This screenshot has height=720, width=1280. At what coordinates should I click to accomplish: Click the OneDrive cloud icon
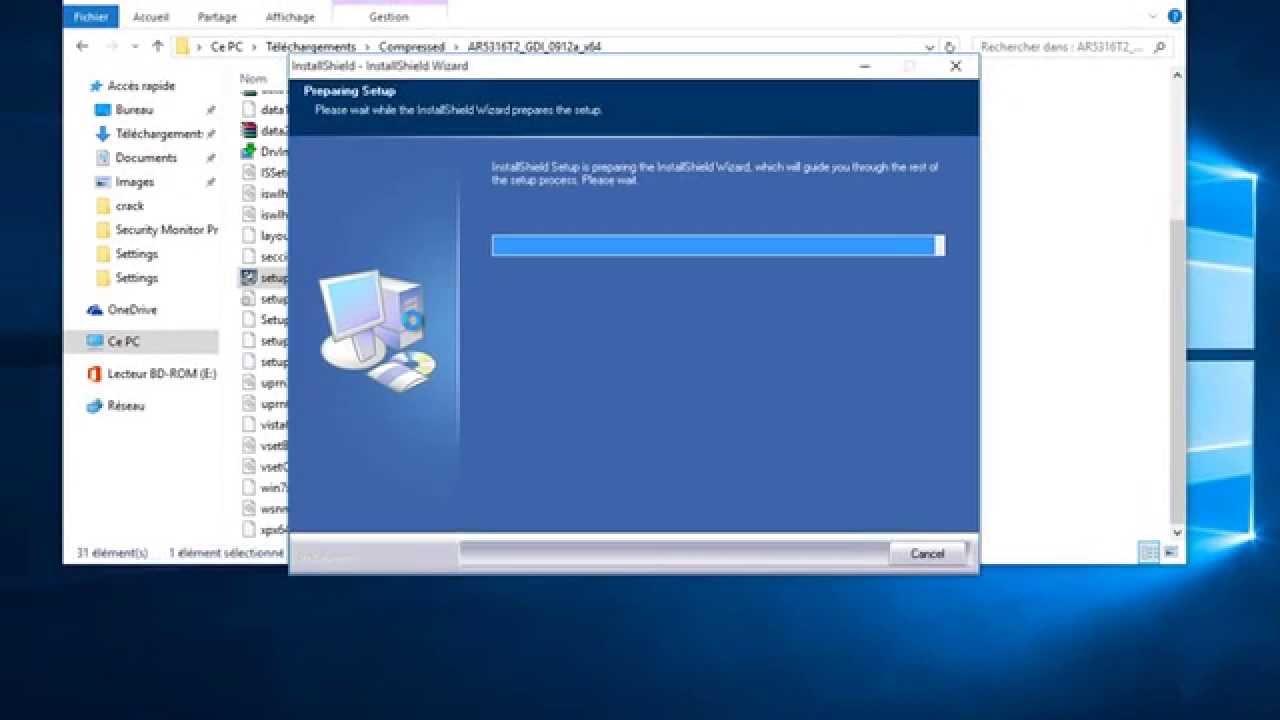click(x=95, y=310)
